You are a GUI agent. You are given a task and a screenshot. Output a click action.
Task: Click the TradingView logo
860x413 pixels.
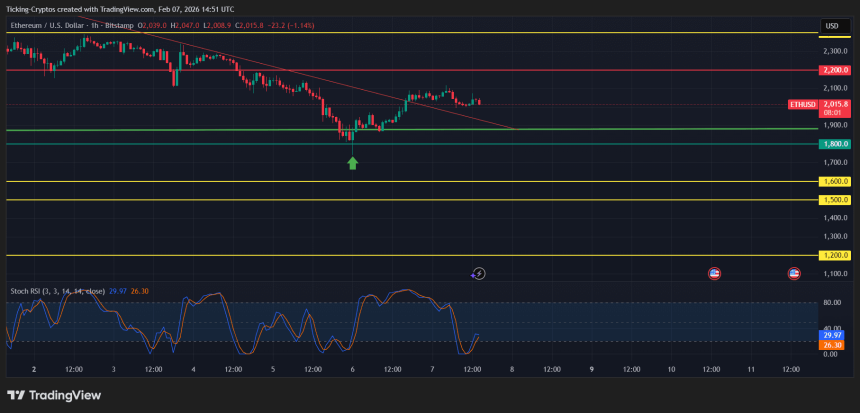coord(54,395)
